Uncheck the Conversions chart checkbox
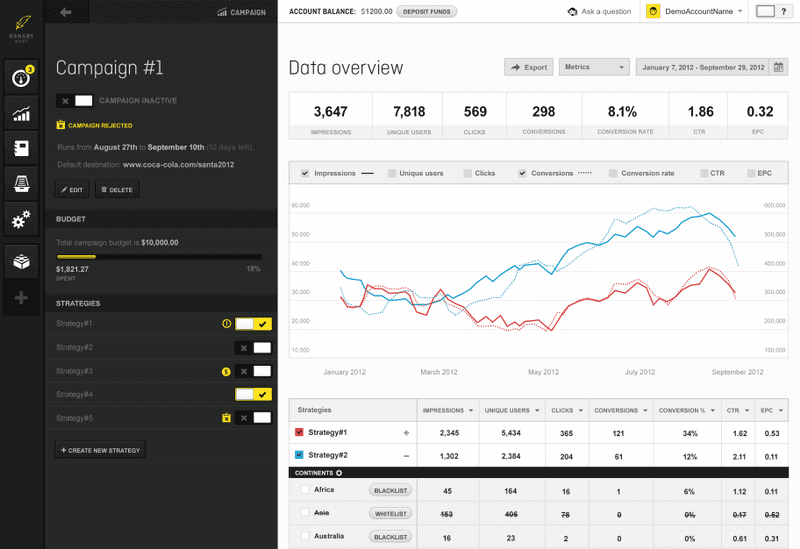This screenshot has height=549, width=800. [x=522, y=173]
